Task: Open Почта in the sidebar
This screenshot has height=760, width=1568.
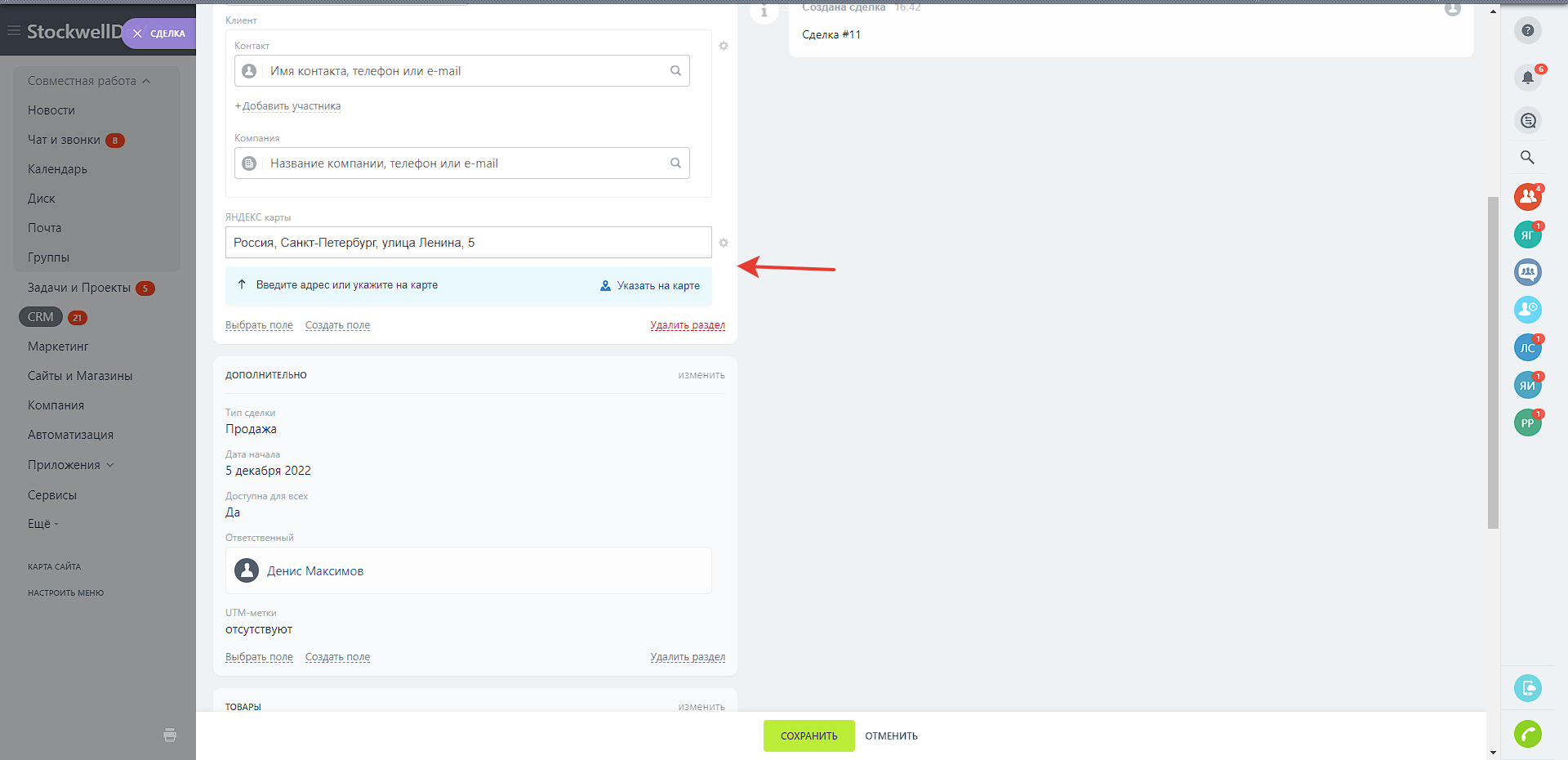Action: 45,228
